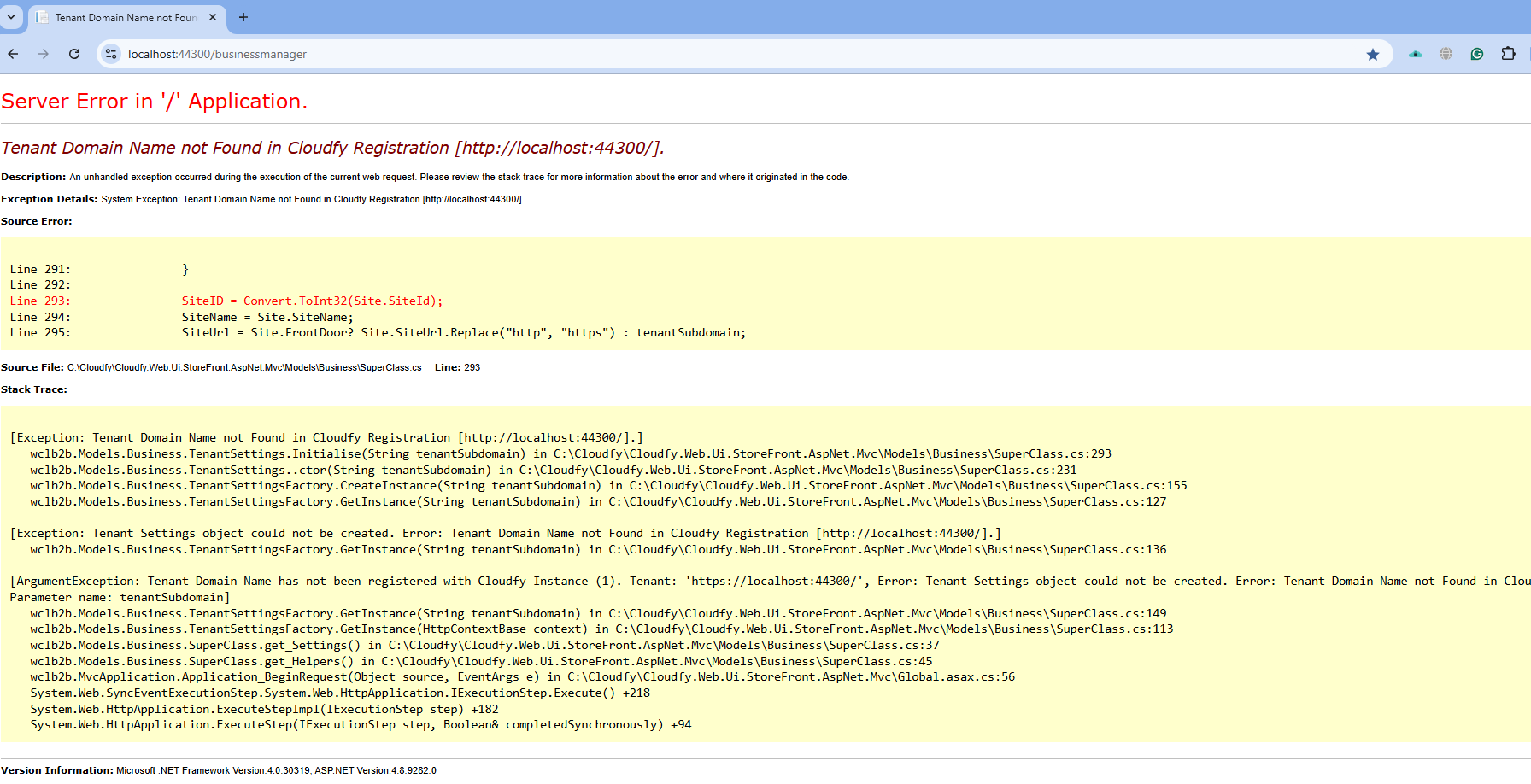Click the forward navigation arrow

click(x=44, y=54)
